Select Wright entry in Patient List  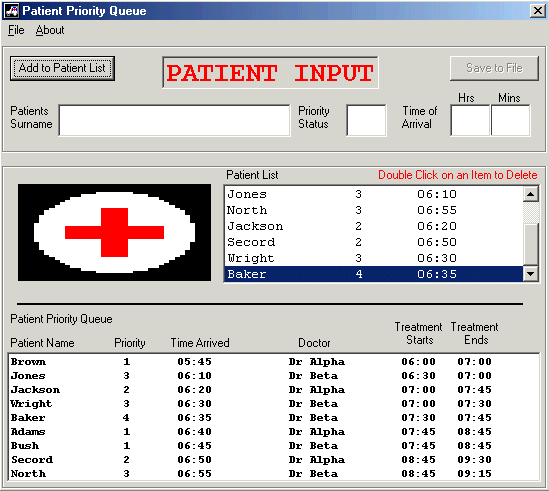374,258
